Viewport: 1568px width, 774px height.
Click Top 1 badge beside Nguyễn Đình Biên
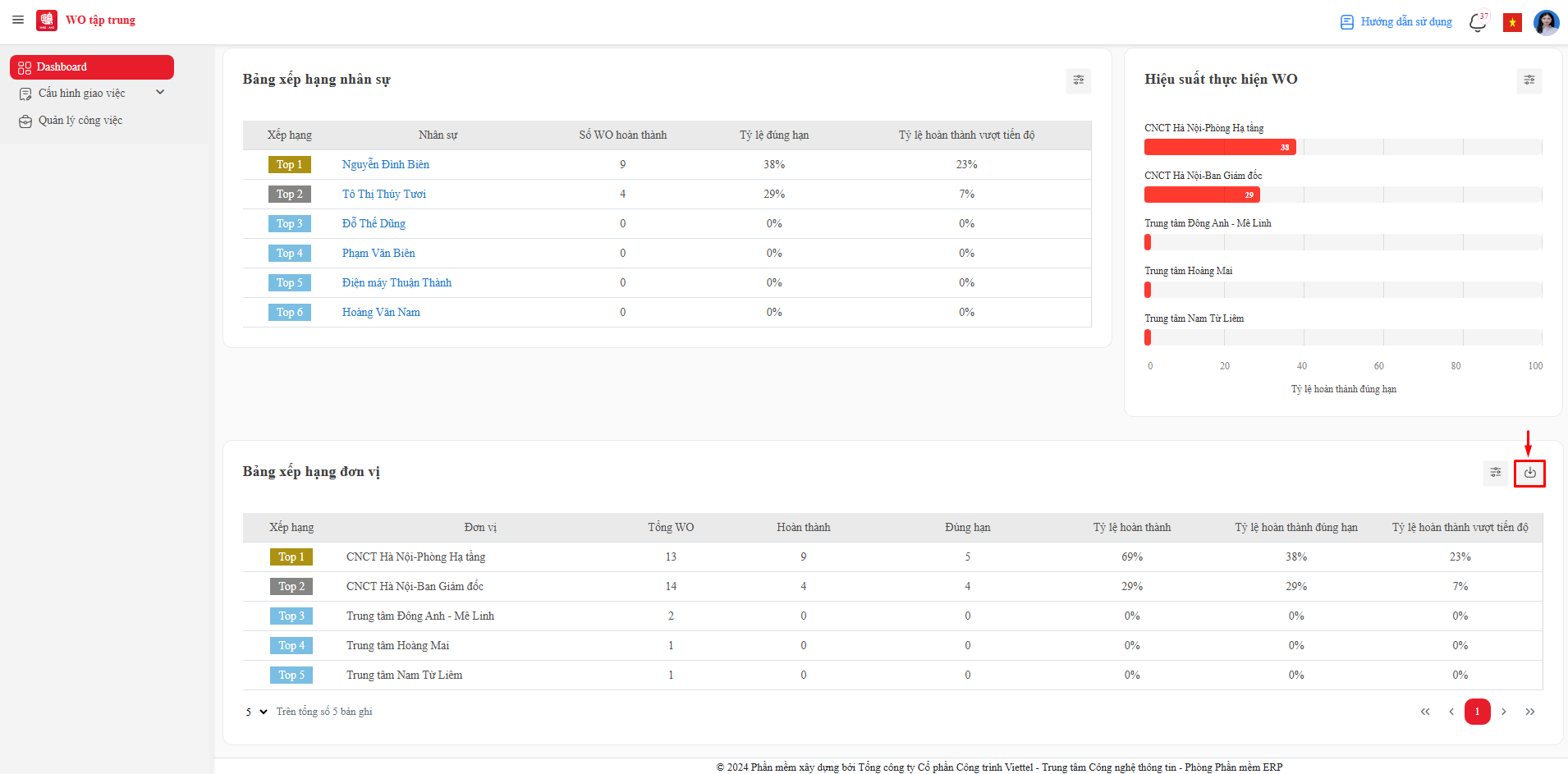pyautogui.click(x=290, y=165)
